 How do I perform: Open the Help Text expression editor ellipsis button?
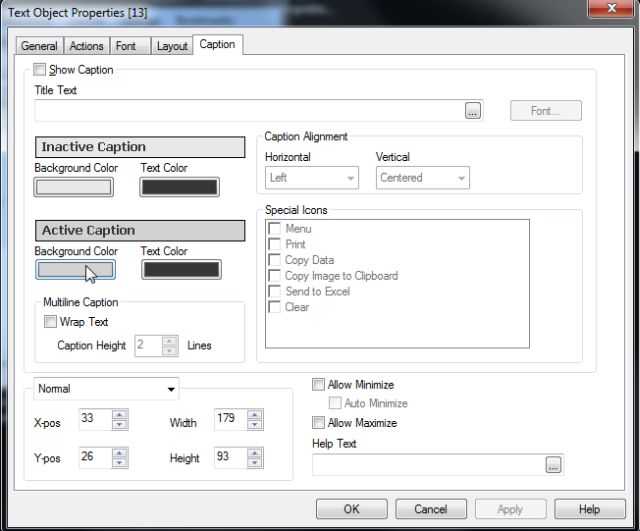click(x=553, y=464)
